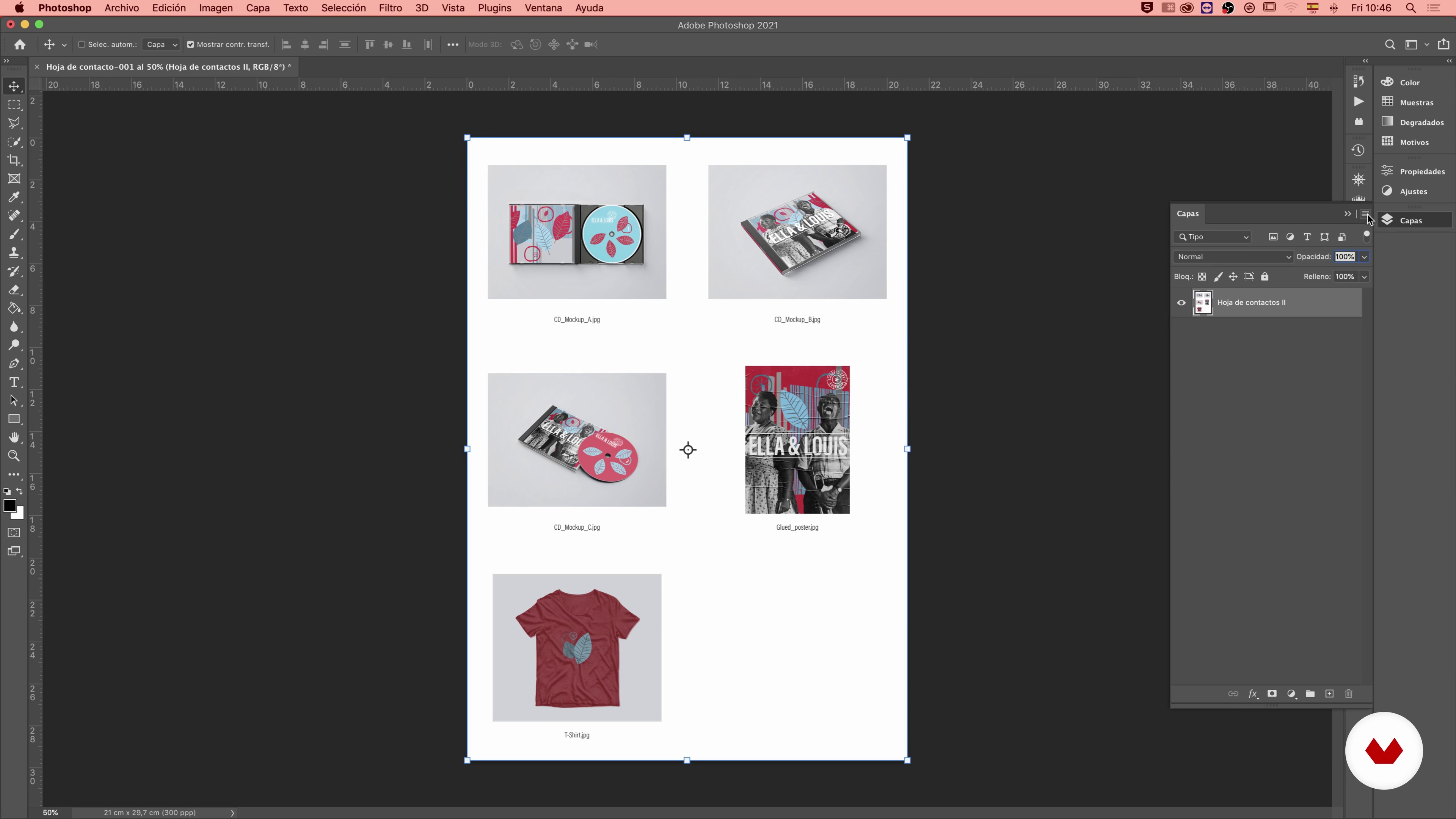The image size is (1456, 819).
Task: Select the Paint Bucket tool
Action: pyautogui.click(x=14, y=308)
